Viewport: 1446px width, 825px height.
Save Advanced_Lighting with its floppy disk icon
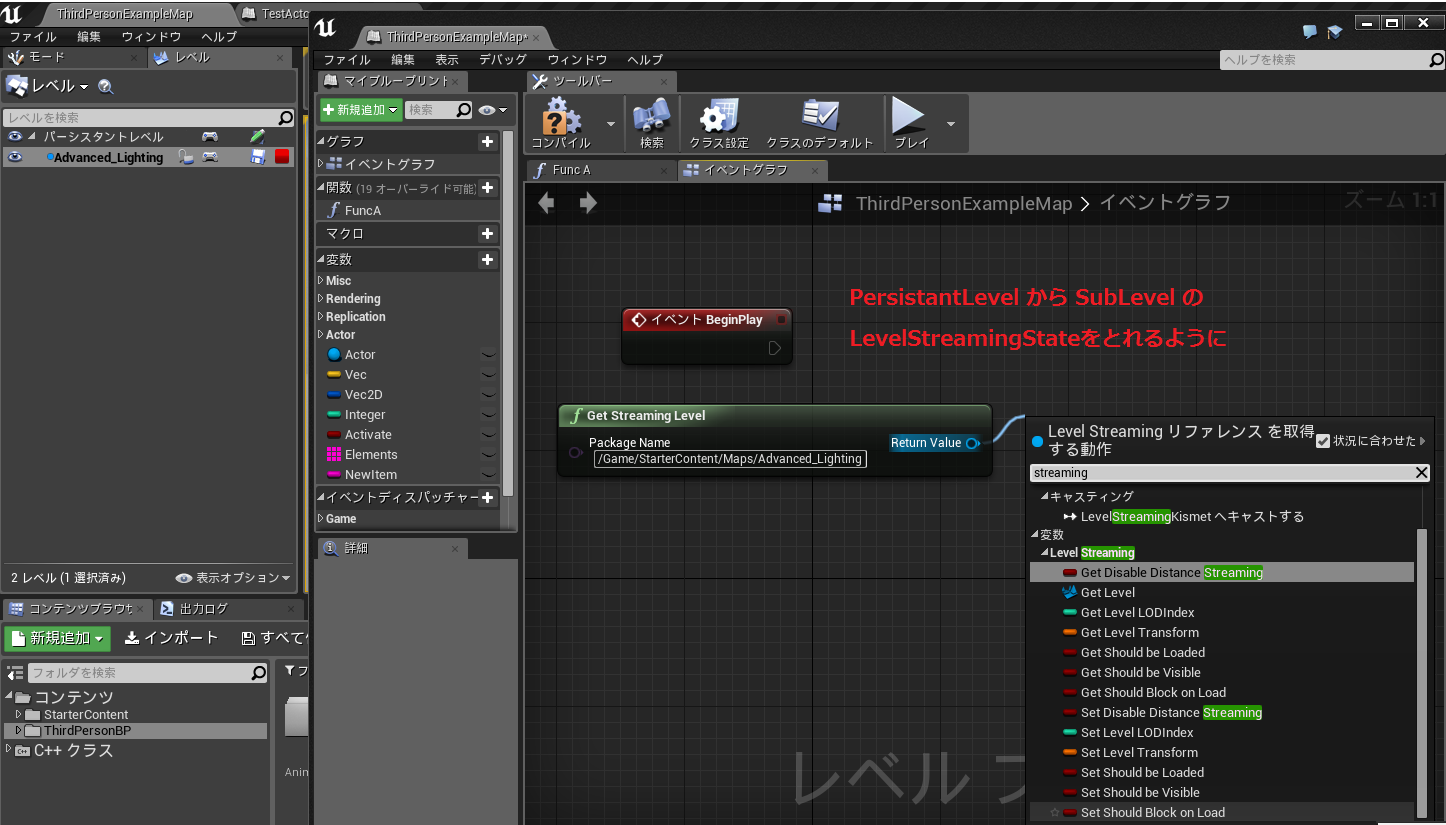pos(258,157)
